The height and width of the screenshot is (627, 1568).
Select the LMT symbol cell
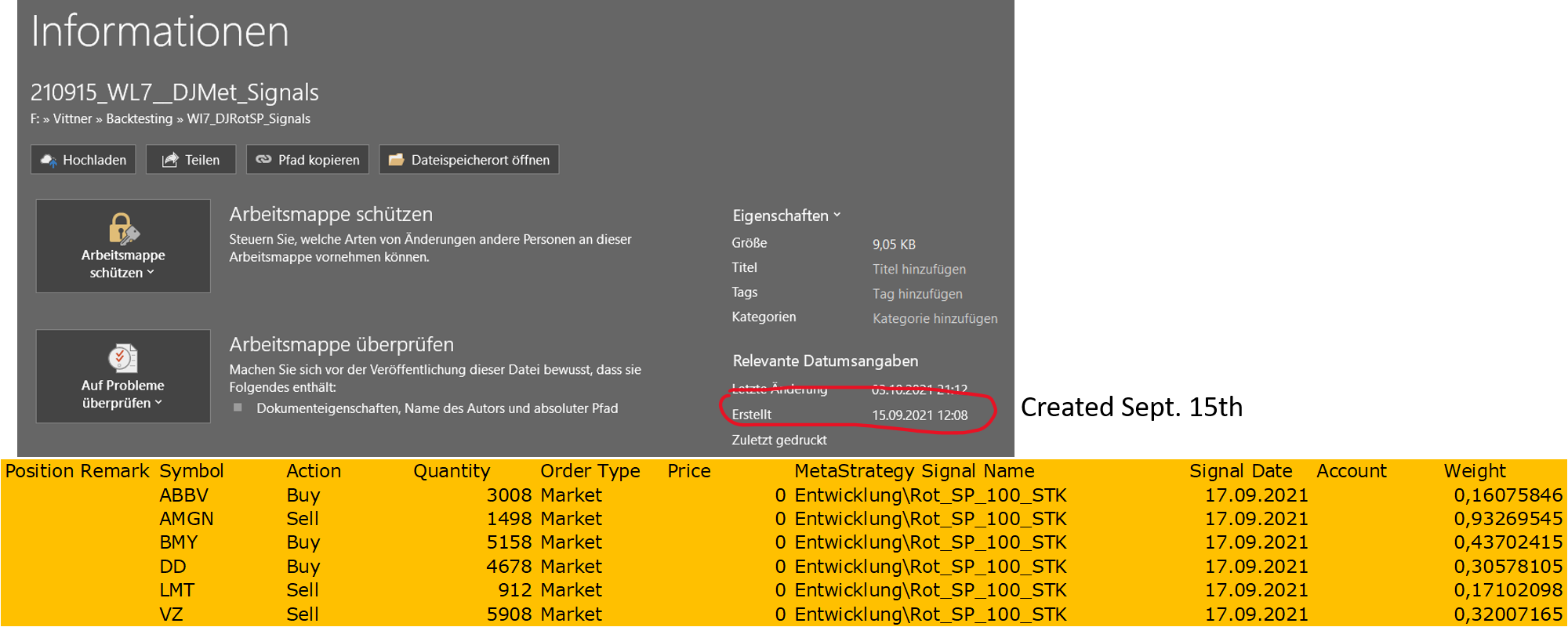[x=177, y=590]
